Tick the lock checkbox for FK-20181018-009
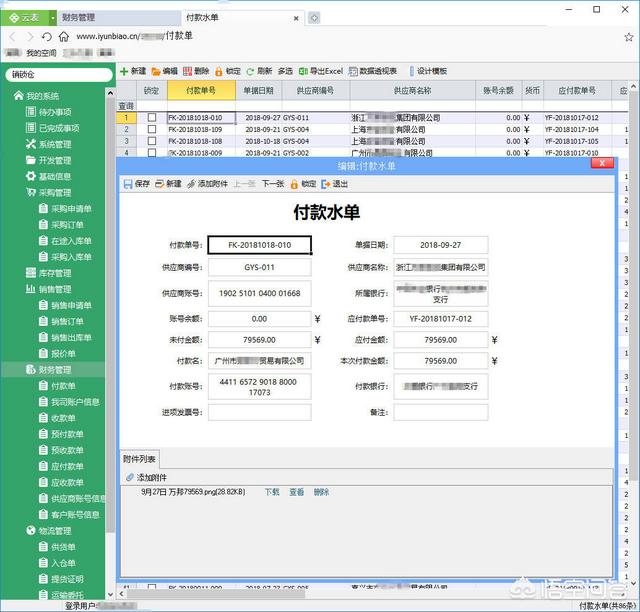This screenshot has height=612, width=640. (152, 153)
